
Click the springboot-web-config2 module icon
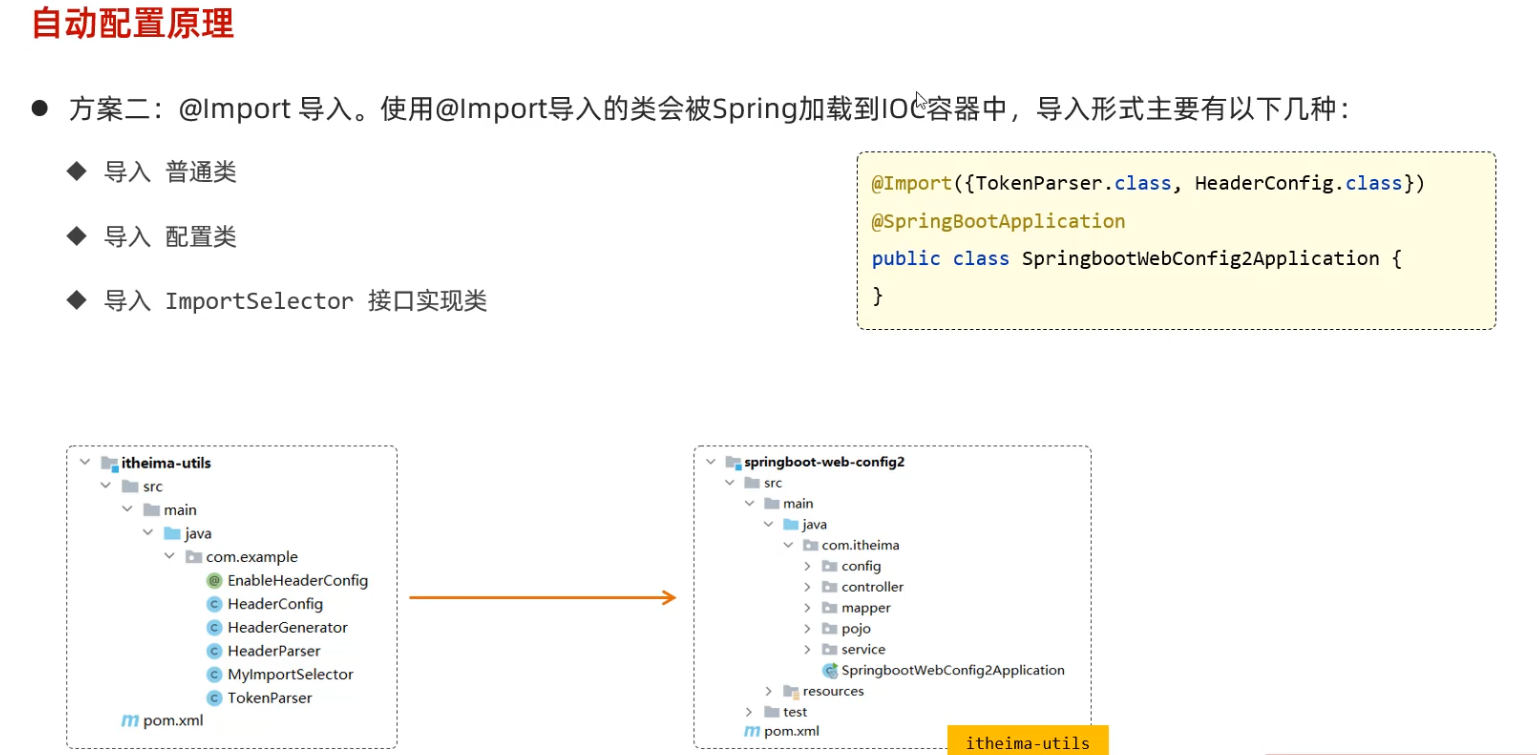pyautogui.click(x=733, y=462)
